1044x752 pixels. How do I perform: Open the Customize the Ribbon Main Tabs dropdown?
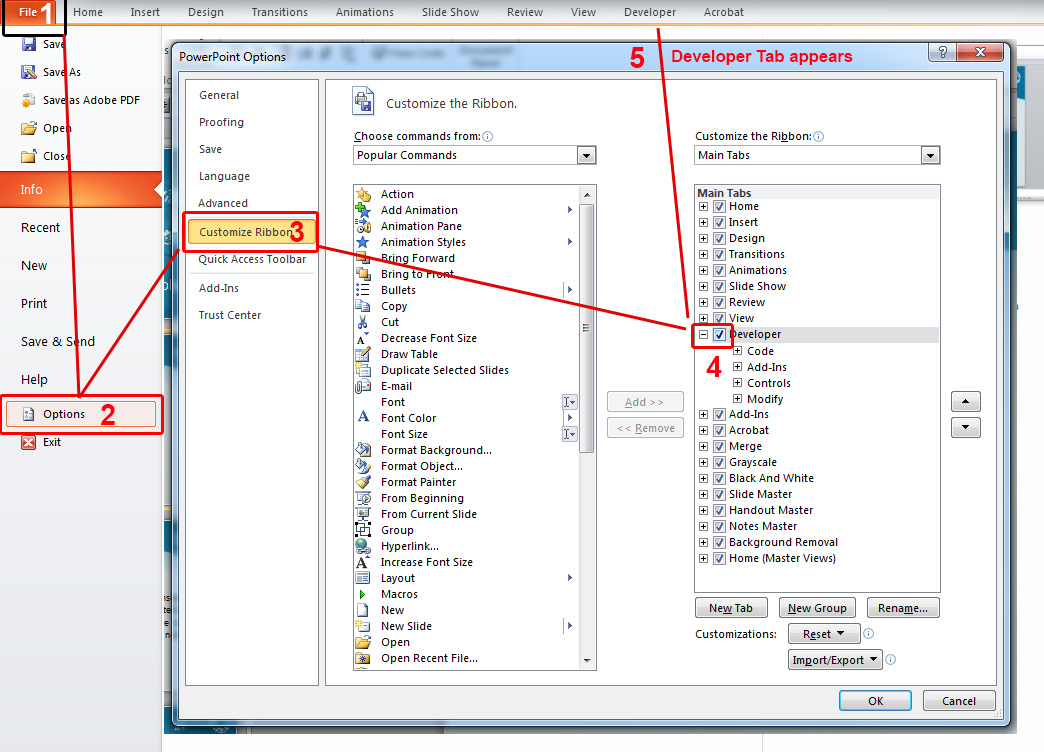point(930,155)
